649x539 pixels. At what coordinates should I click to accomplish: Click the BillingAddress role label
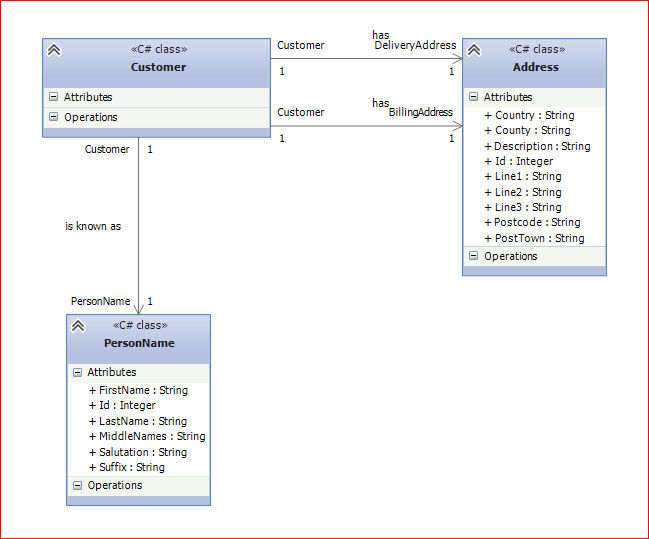[x=421, y=112]
